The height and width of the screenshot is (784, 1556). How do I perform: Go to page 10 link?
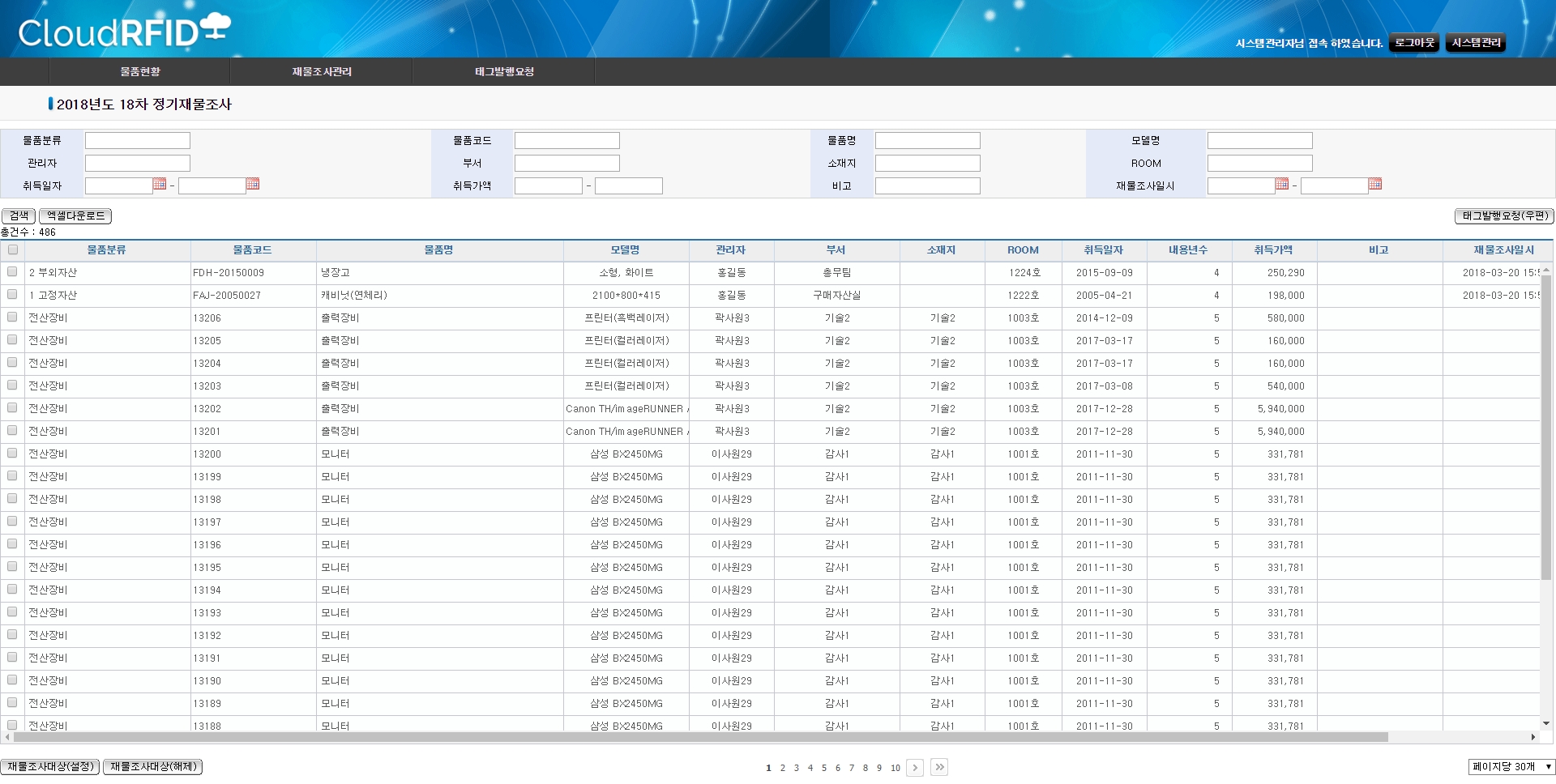[896, 768]
